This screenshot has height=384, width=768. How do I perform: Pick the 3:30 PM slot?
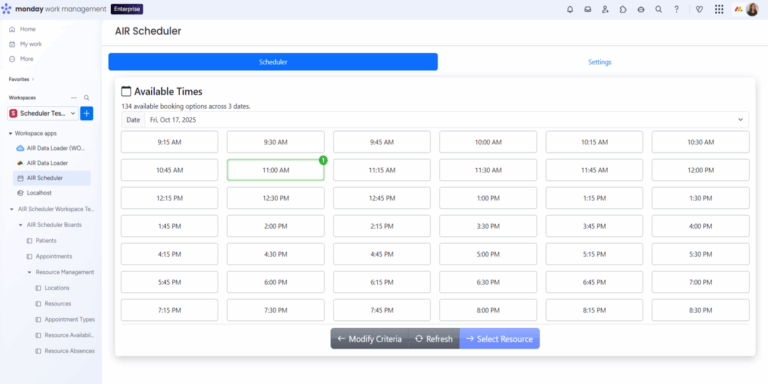pos(488,226)
